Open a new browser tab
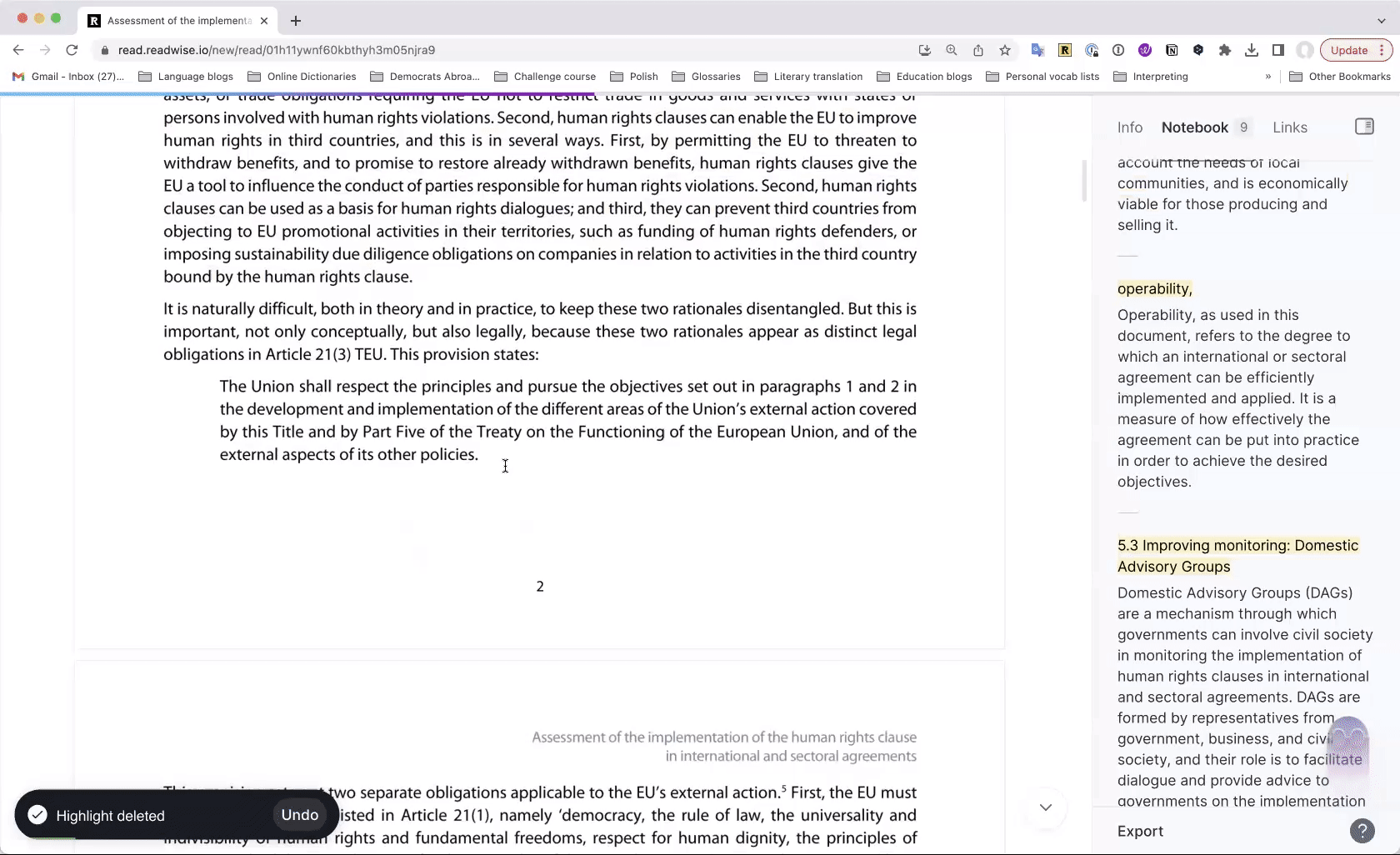 click(x=296, y=20)
